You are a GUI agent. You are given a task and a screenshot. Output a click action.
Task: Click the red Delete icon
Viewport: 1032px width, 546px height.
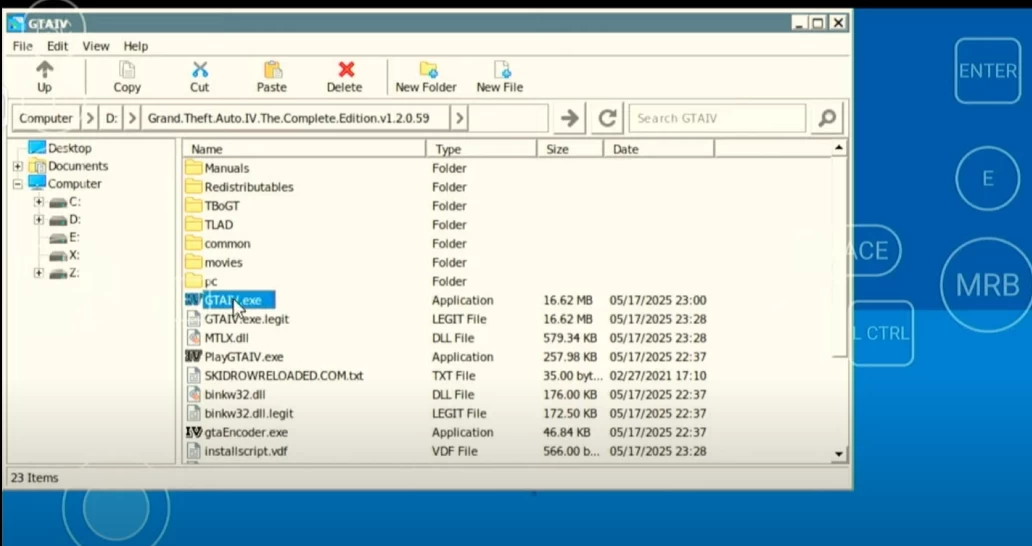click(345, 69)
